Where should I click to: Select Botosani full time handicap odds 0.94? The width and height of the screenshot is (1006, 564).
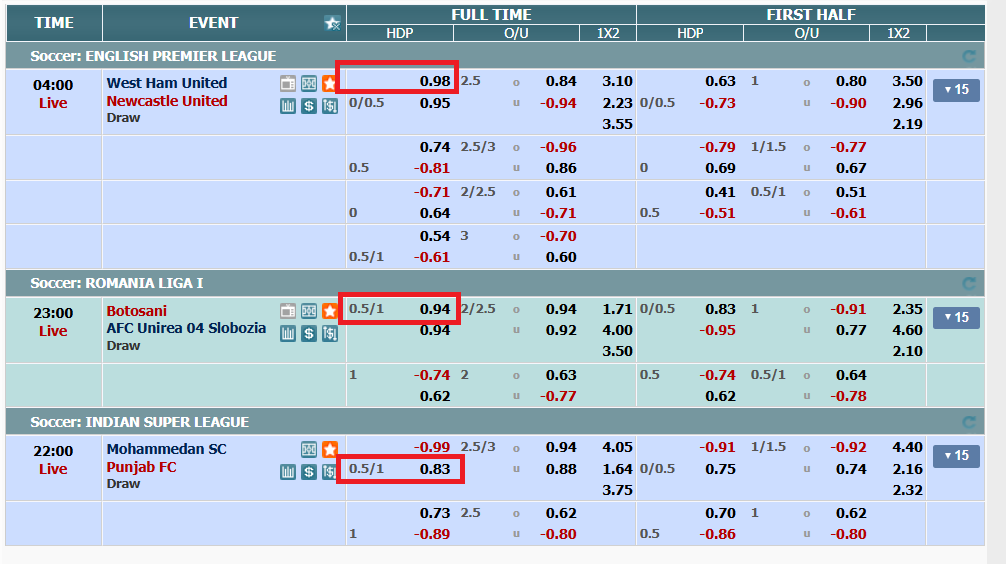435,309
